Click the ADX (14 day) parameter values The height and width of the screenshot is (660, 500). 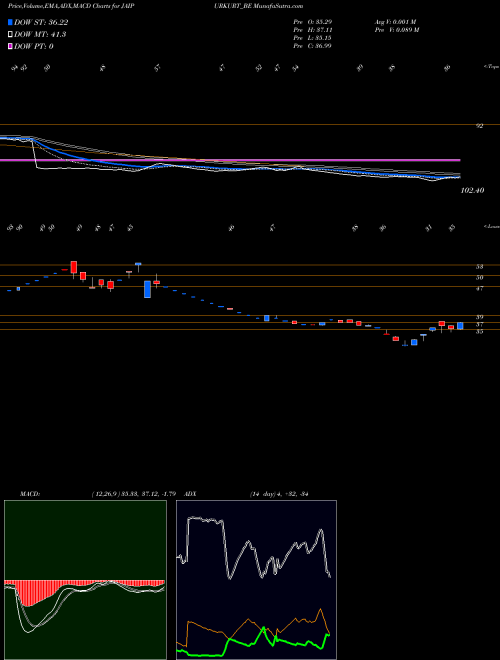(279, 494)
